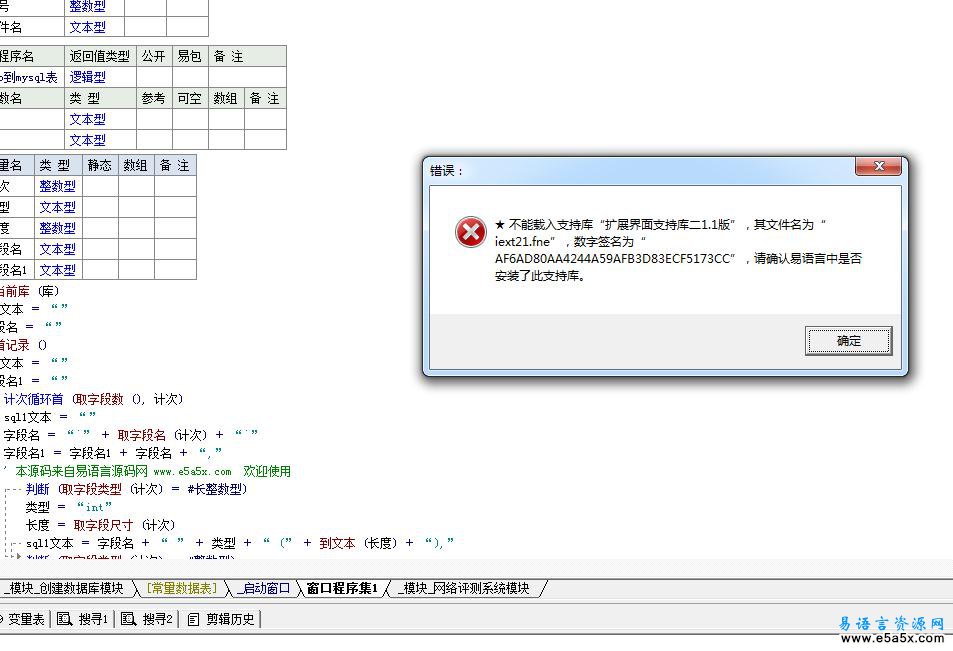Screen dimensions: 953x651
Task: Click the green comment line with www.e5a5x.com
Action: click(x=153, y=471)
